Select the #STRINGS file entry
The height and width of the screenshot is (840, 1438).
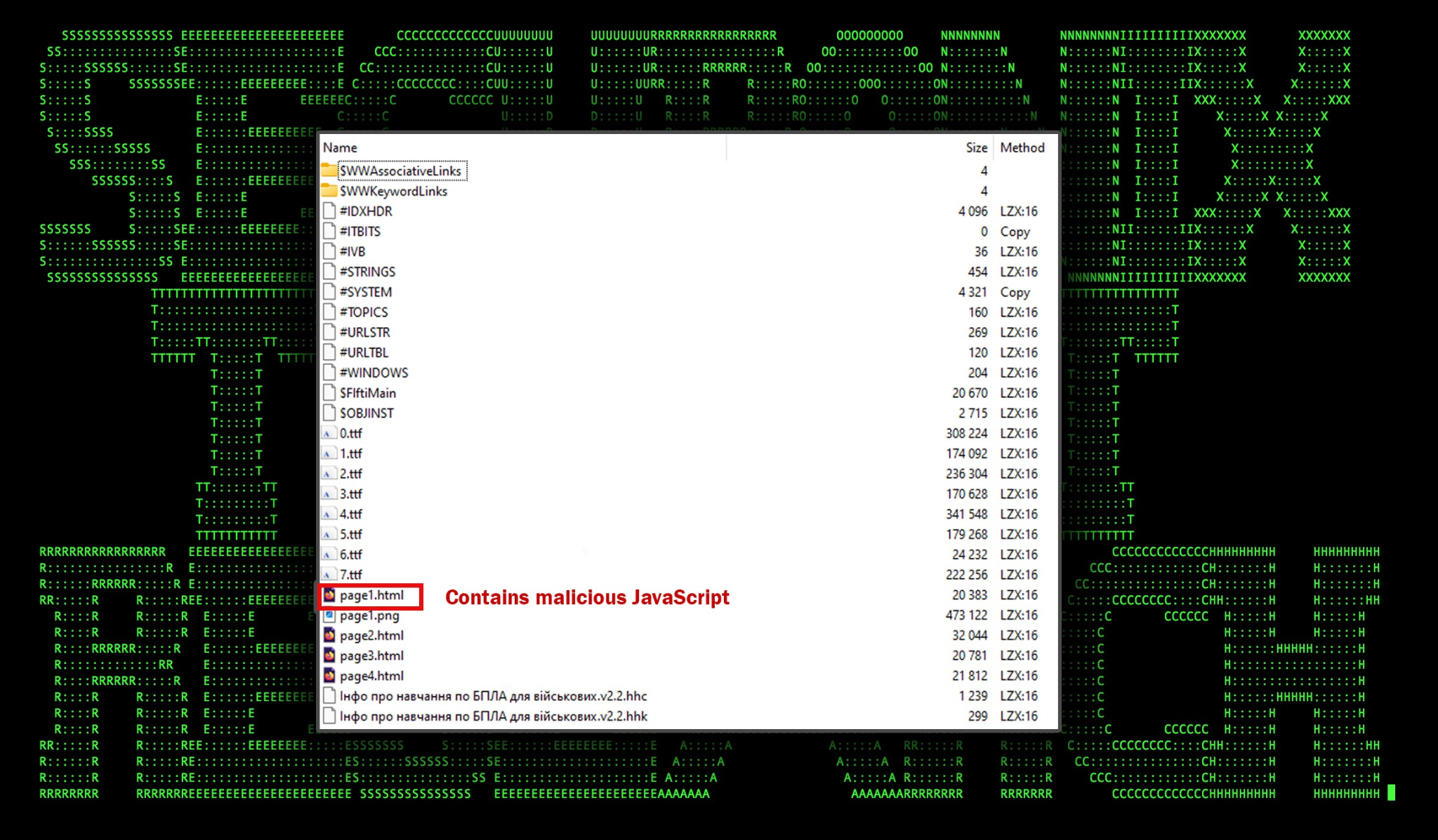(367, 272)
